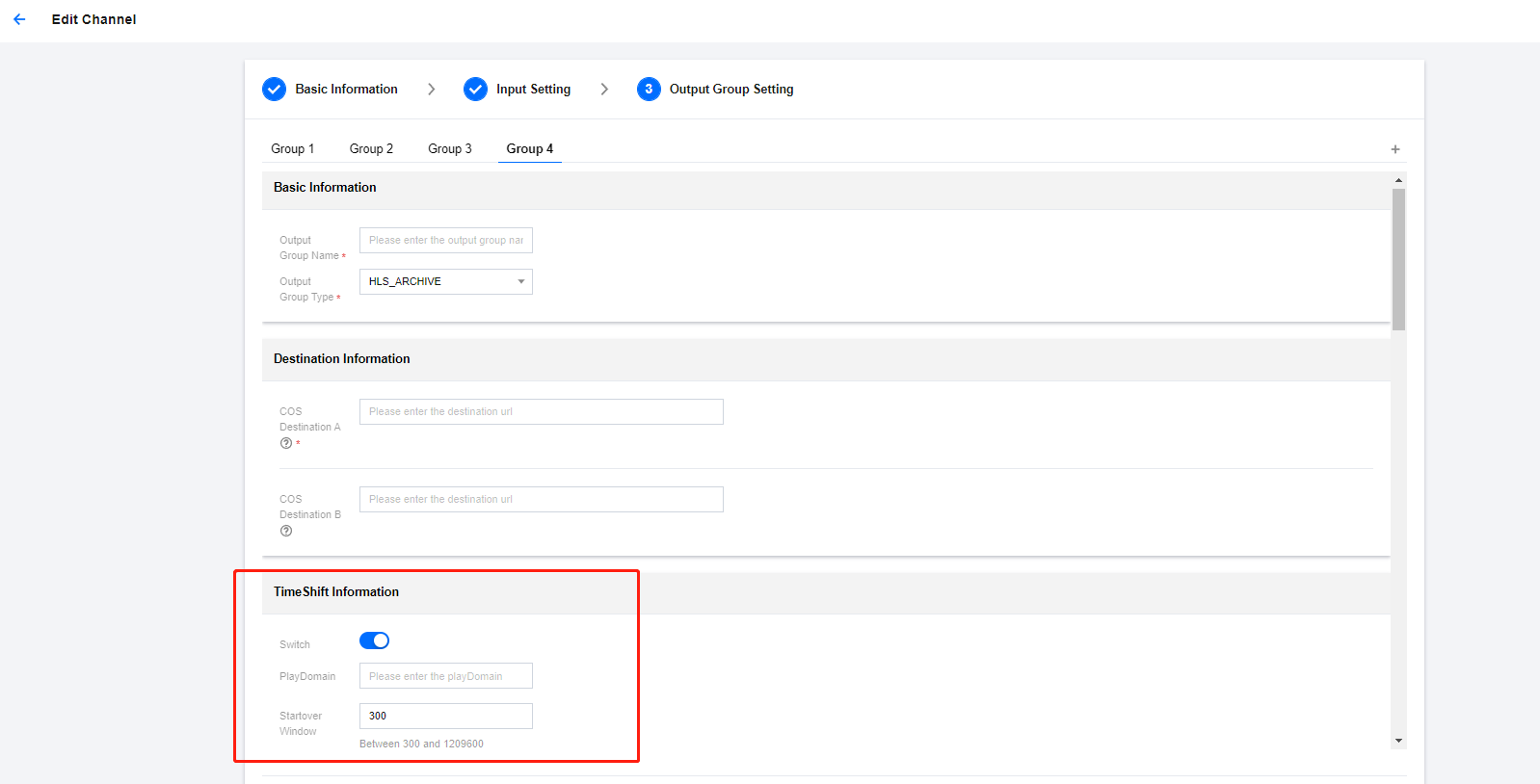Viewport: 1540px width, 784px height.
Task: Click the Basic Information step checkmark icon
Action: tap(275, 90)
